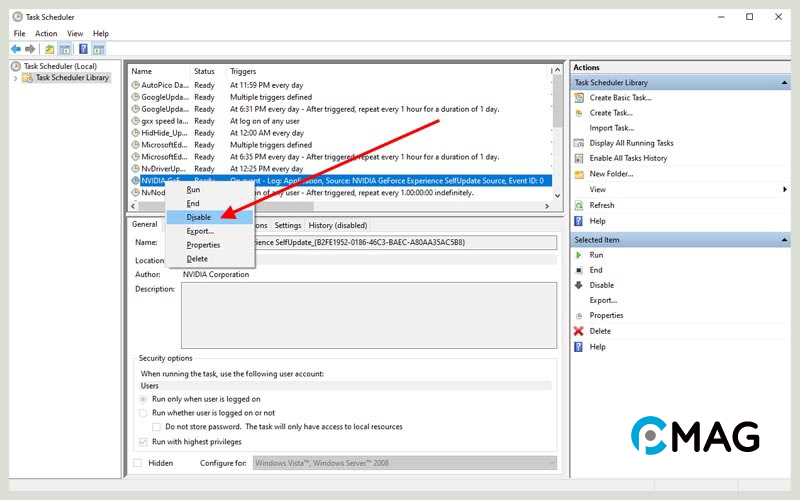Image resolution: width=800 pixels, height=500 pixels.
Task: Toggle Do not store password checkbox
Action: [156, 427]
